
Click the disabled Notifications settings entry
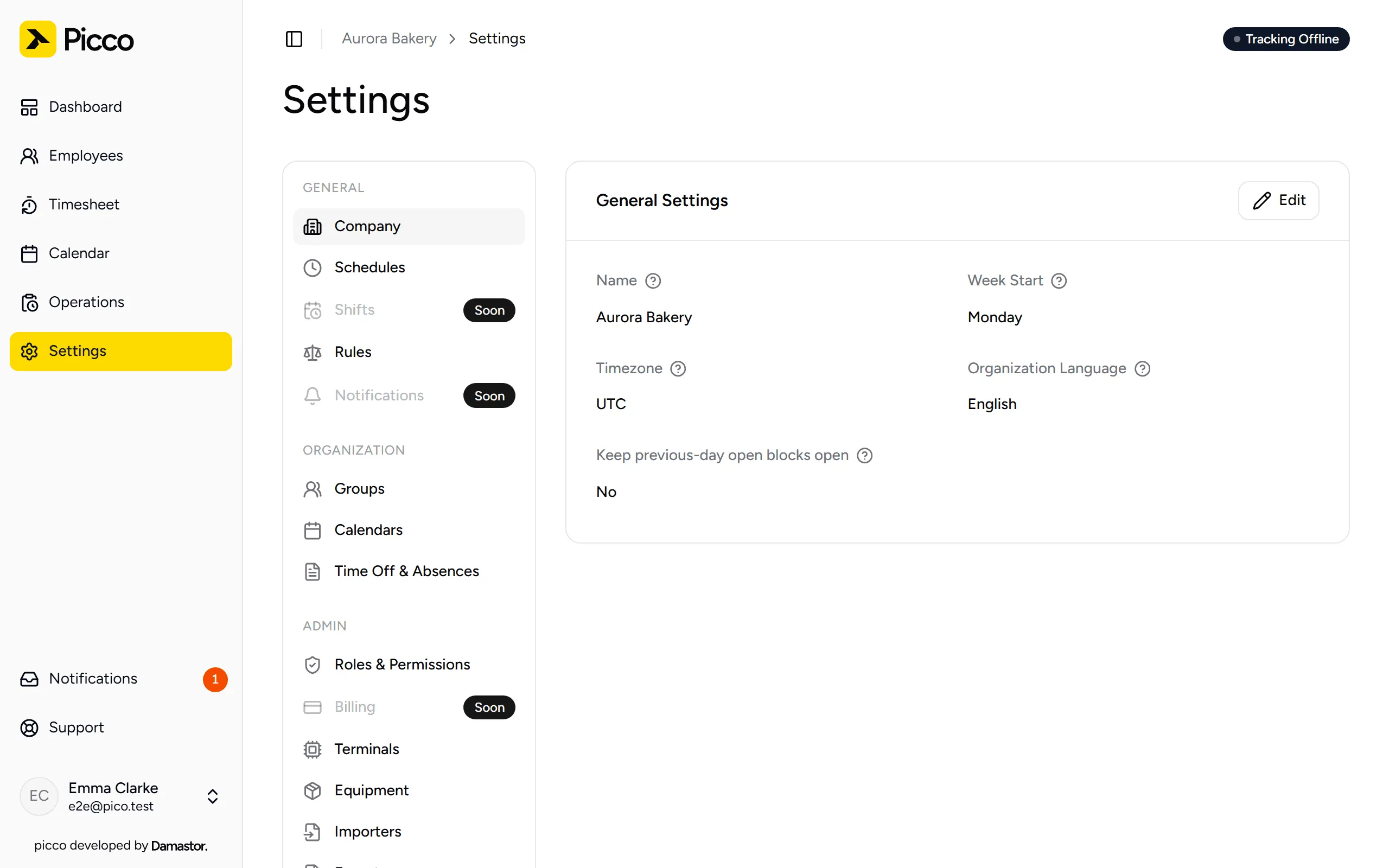pos(409,395)
